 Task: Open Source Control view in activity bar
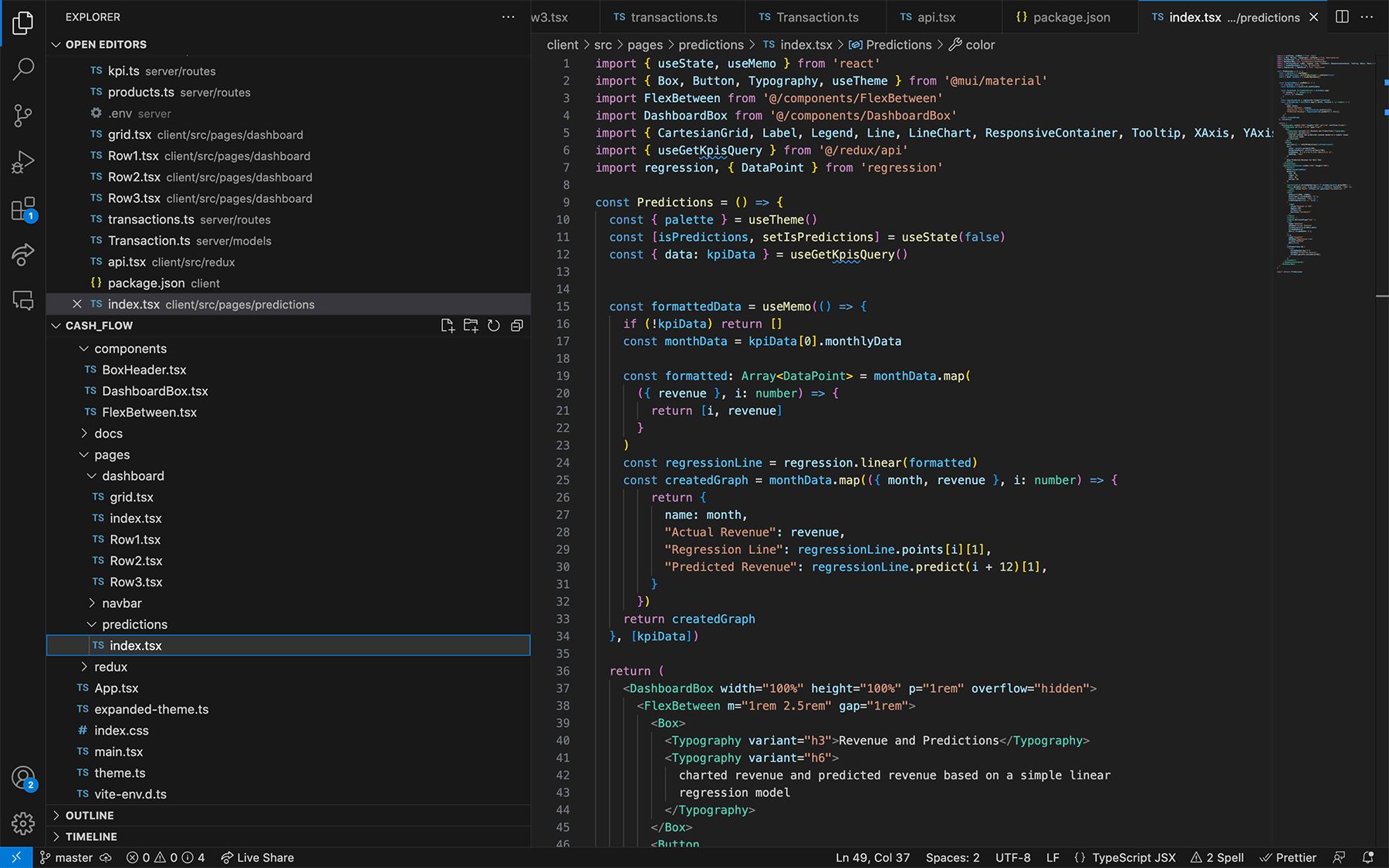(x=23, y=116)
